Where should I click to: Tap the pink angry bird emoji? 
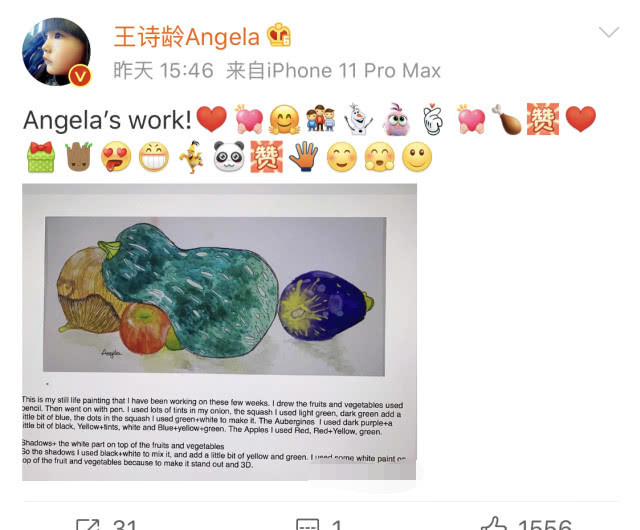[x=396, y=119]
